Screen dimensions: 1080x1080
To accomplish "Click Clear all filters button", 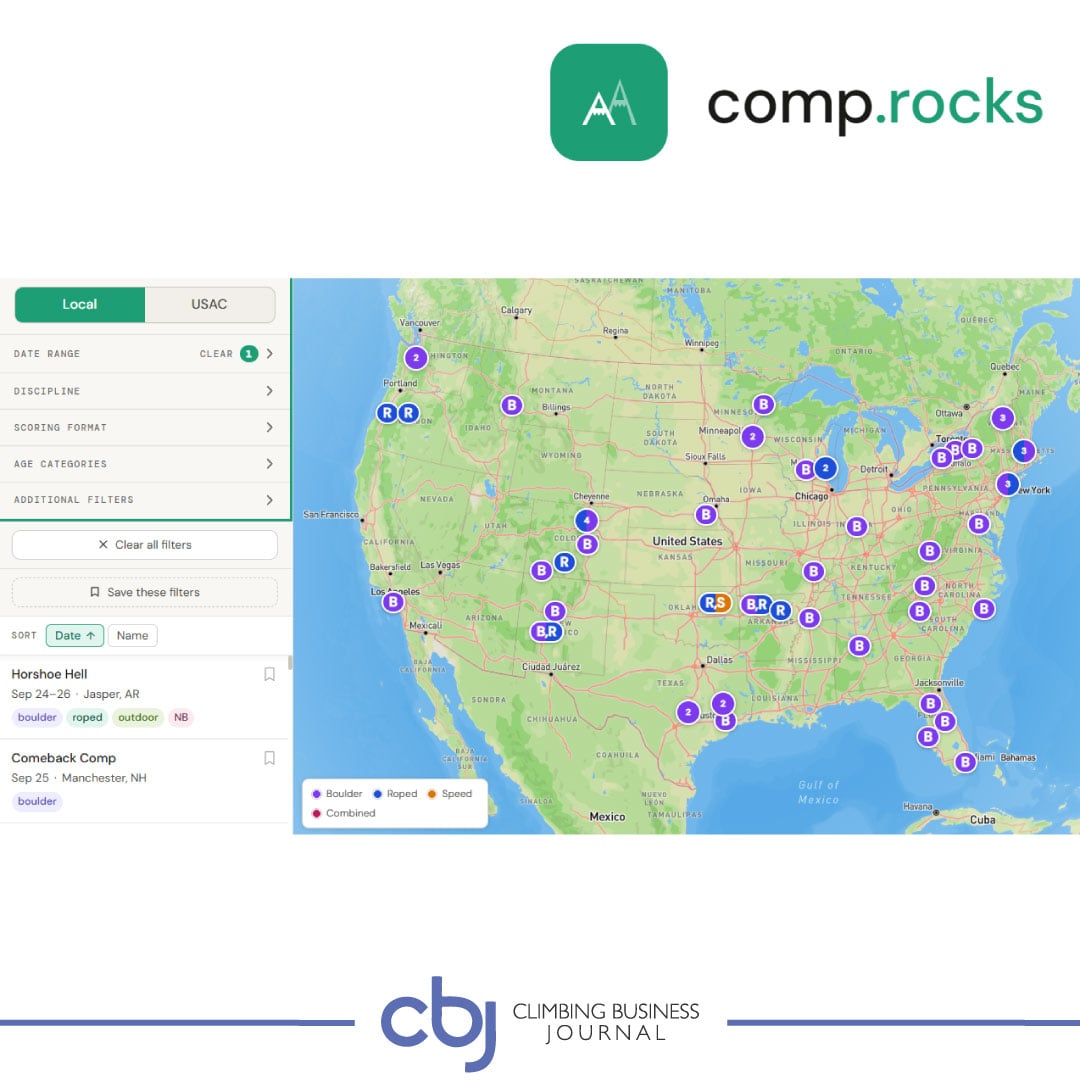I will 145,545.
